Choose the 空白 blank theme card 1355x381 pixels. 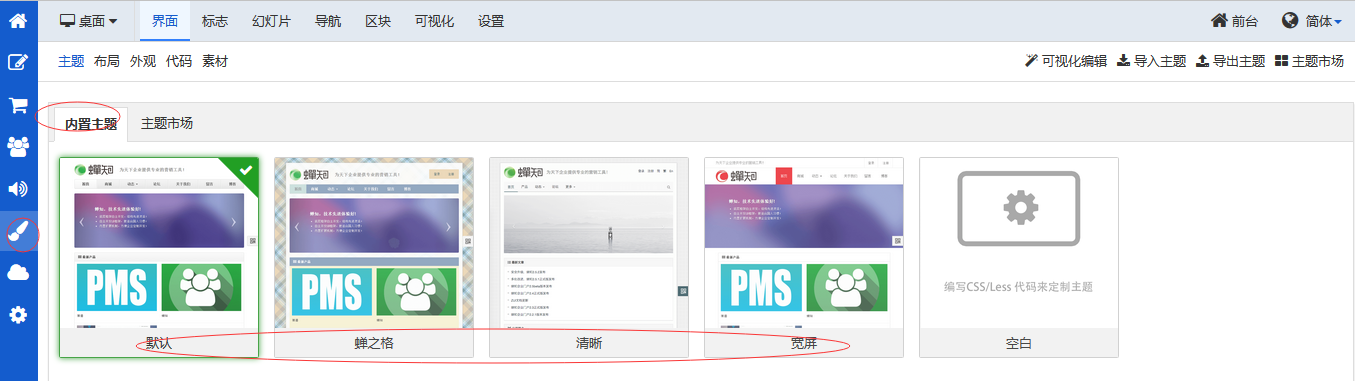(x=1018, y=257)
